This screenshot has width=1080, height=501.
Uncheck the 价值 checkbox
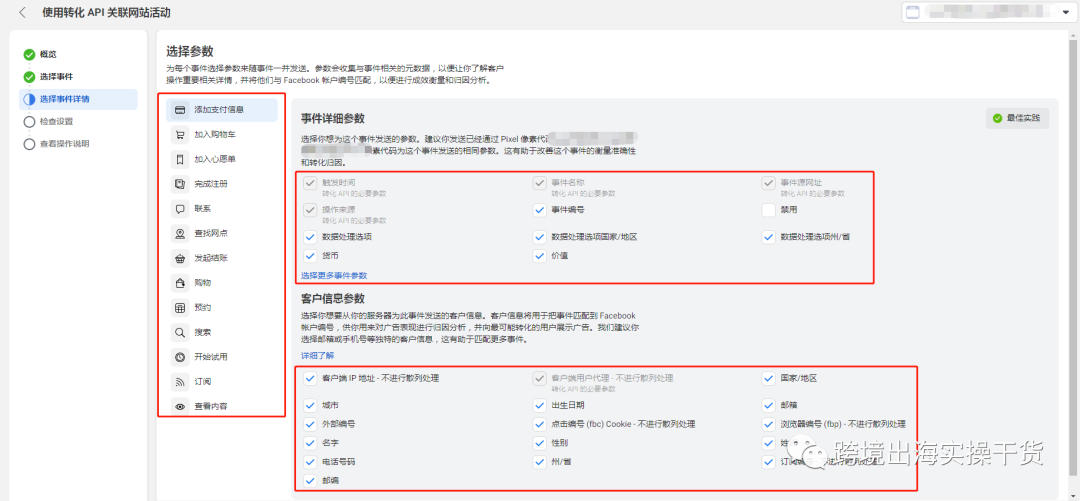tap(539, 256)
